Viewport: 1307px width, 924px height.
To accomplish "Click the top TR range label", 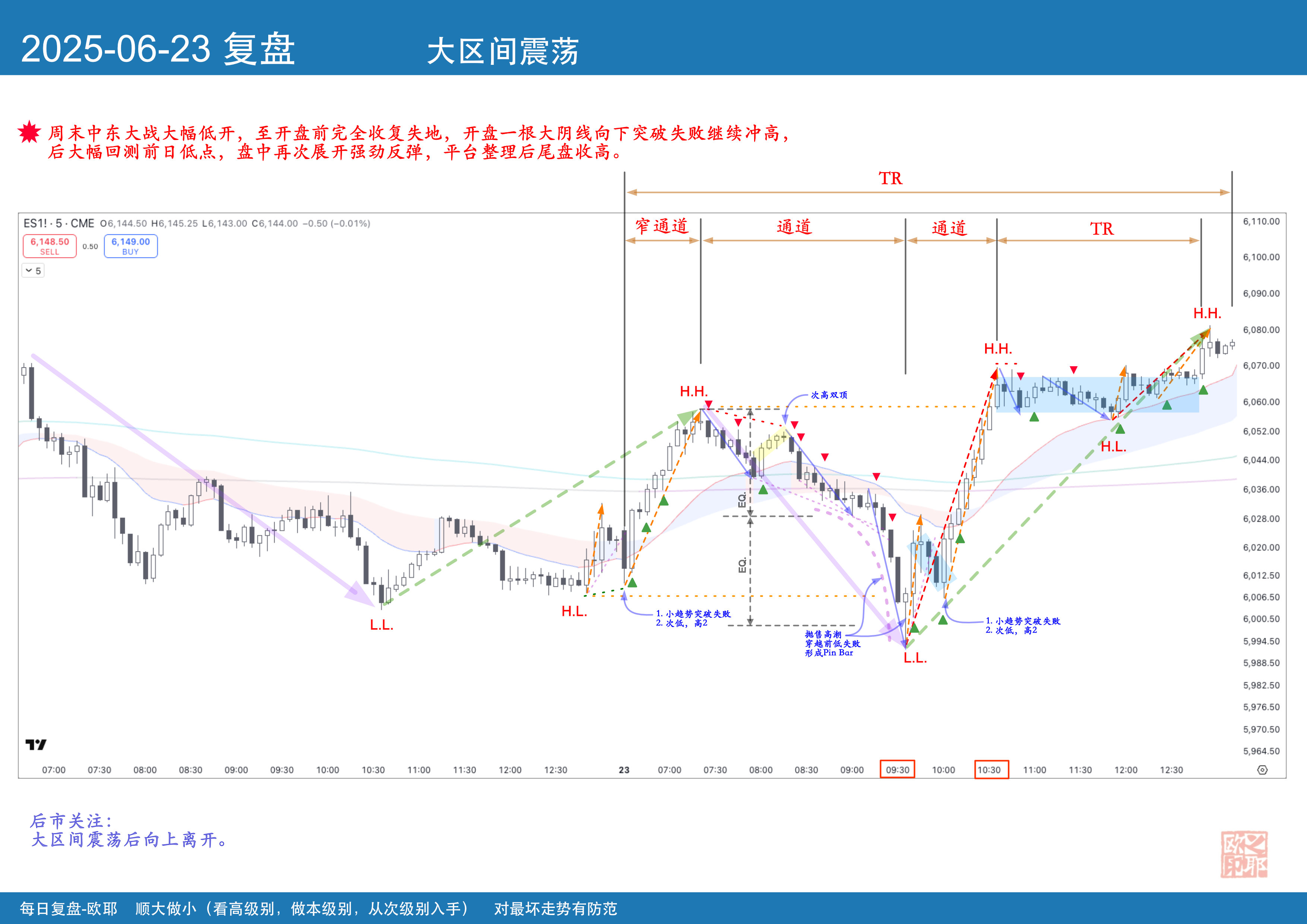I will pyautogui.click(x=890, y=178).
